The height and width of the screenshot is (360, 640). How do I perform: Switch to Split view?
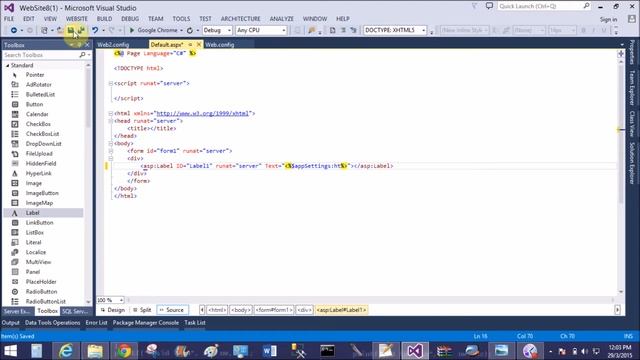click(x=142, y=310)
